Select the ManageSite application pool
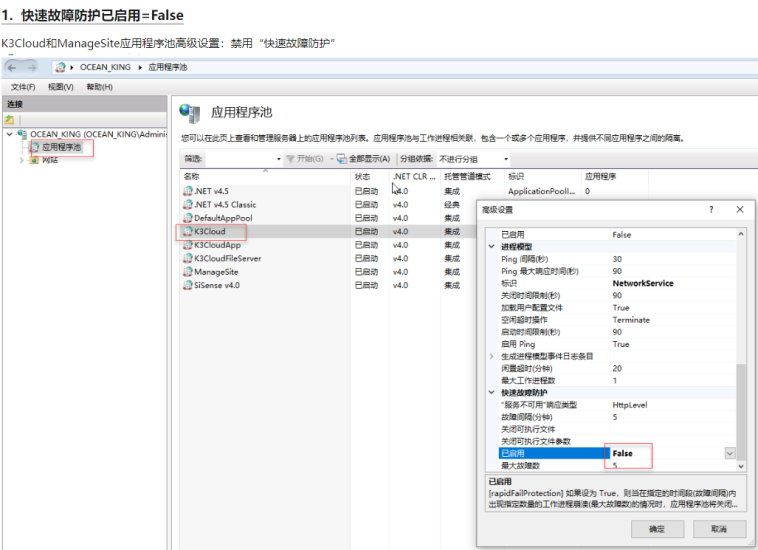758x550 pixels. [x=215, y=271]
